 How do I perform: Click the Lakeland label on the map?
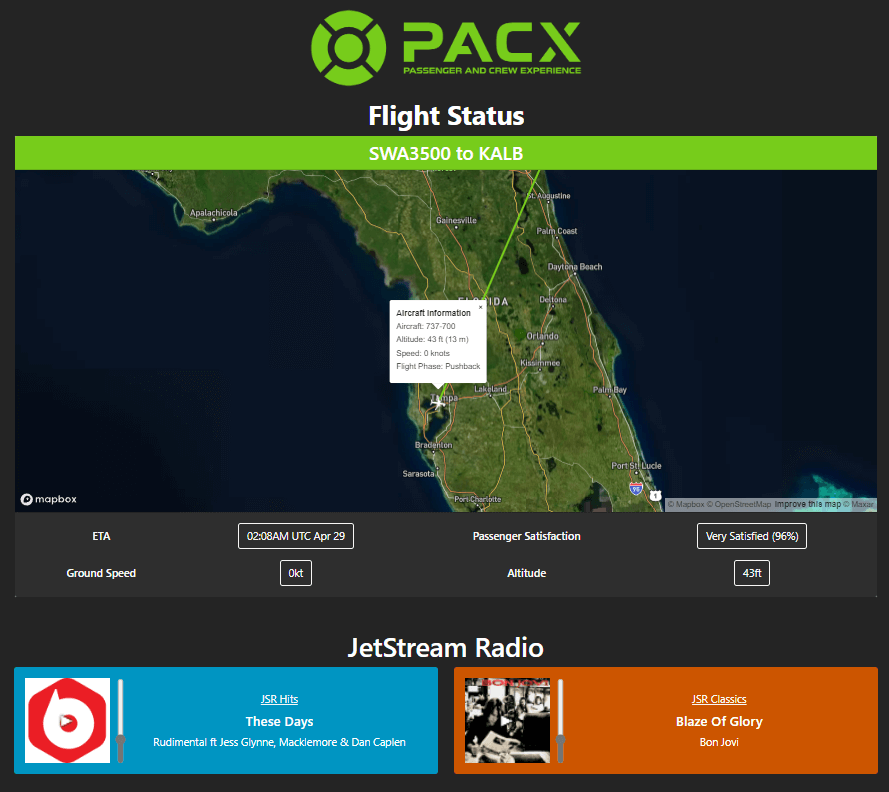(490, 389)
